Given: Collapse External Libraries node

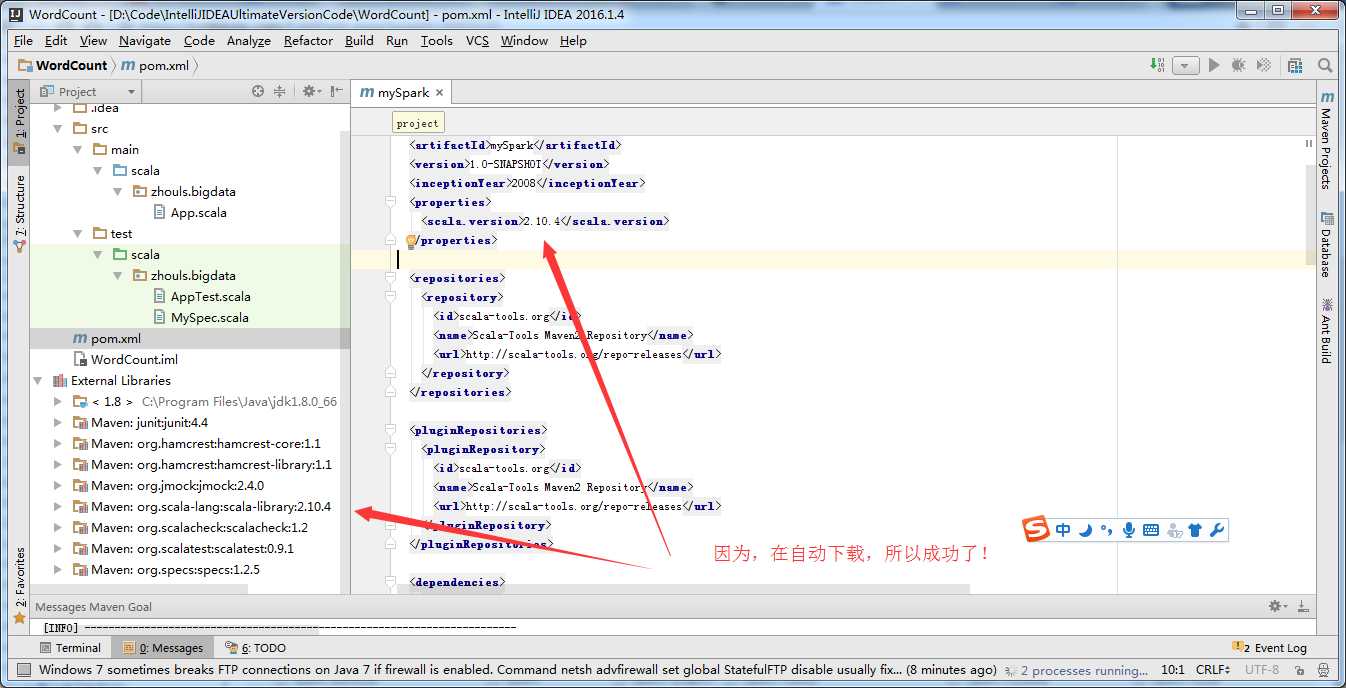Looking at the screenshot, I should (x=38, y=380).
